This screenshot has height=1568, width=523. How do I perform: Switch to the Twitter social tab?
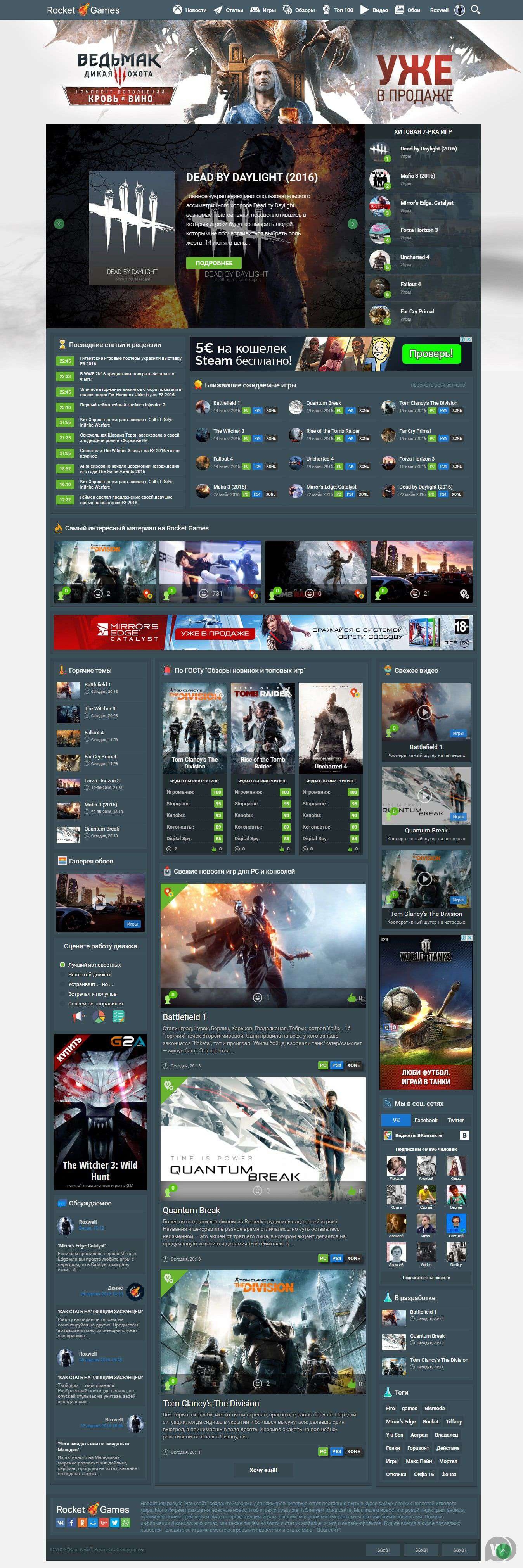pos(455,1120)
